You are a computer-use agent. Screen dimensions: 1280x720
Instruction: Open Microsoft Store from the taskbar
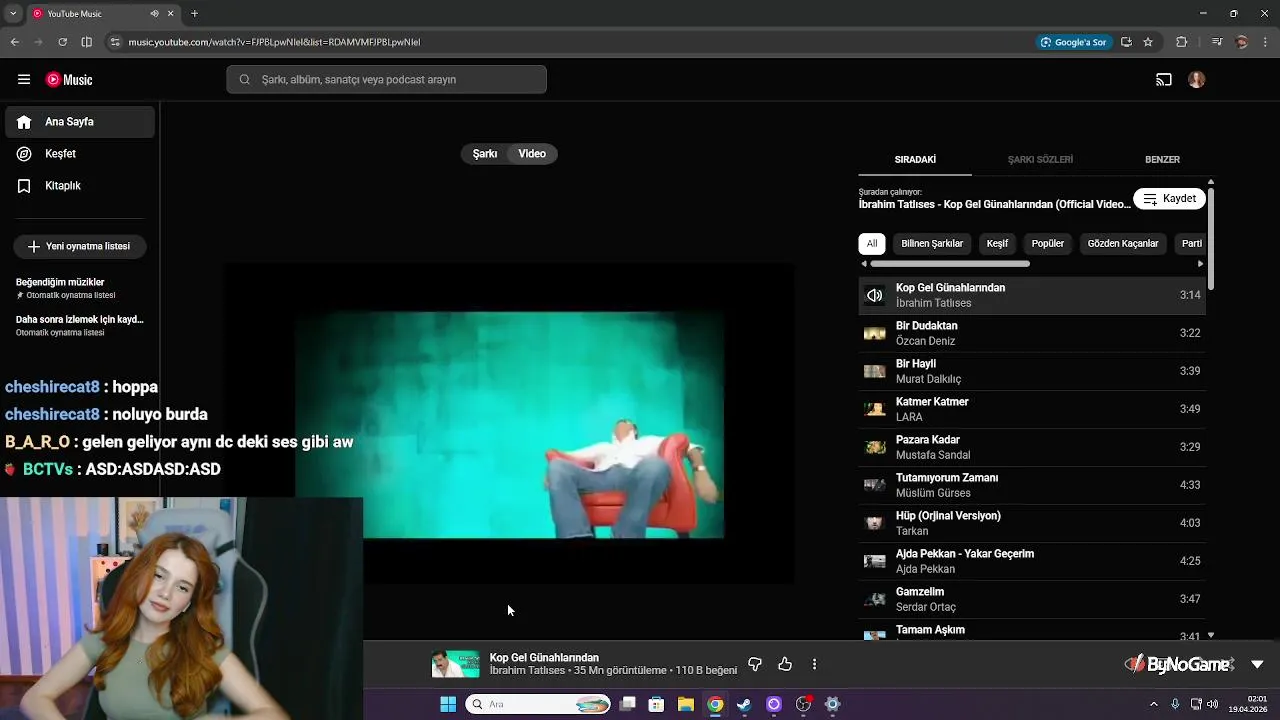coord(656,704)
